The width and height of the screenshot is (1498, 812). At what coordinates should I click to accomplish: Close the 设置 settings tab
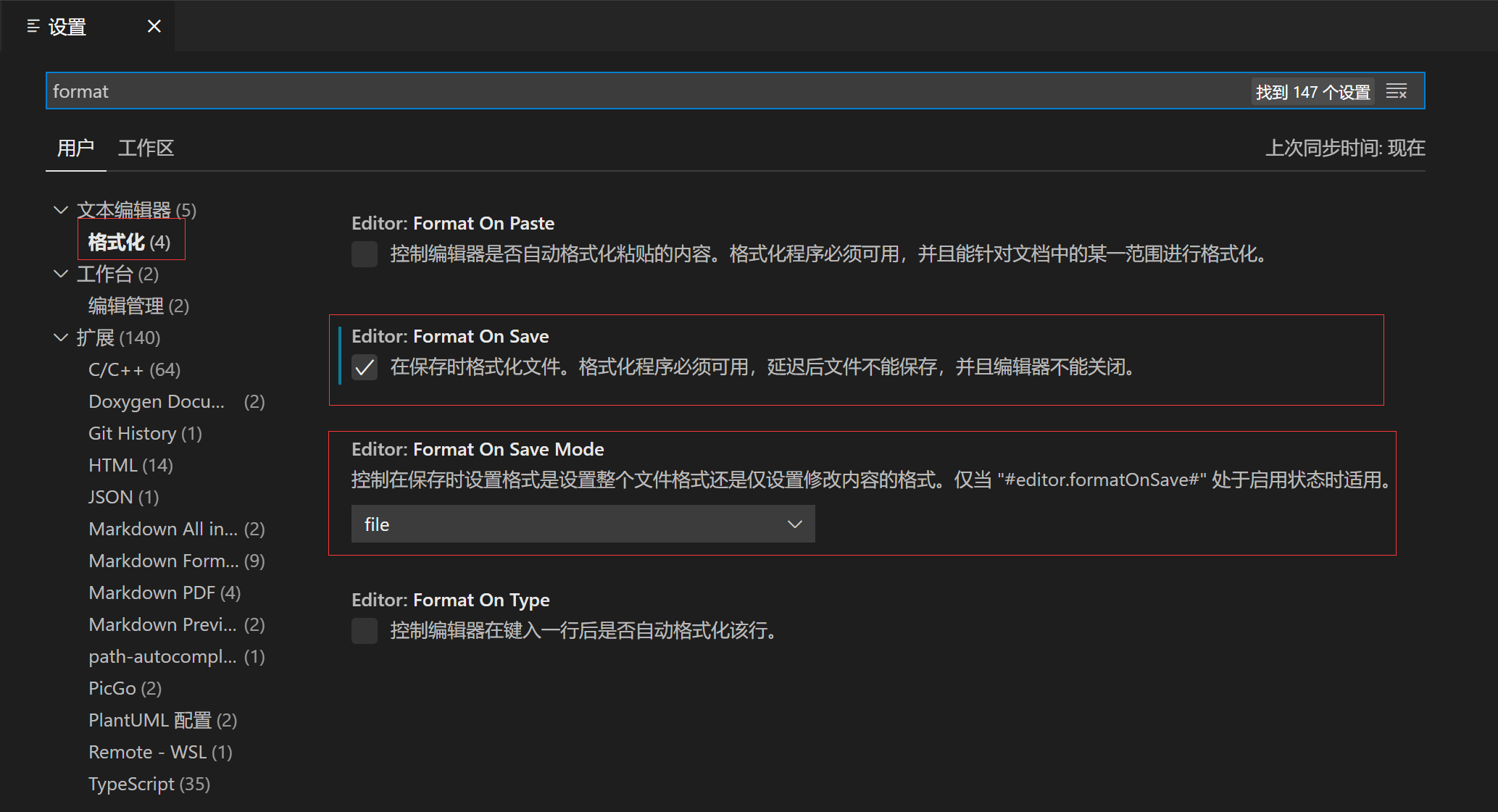154,26
